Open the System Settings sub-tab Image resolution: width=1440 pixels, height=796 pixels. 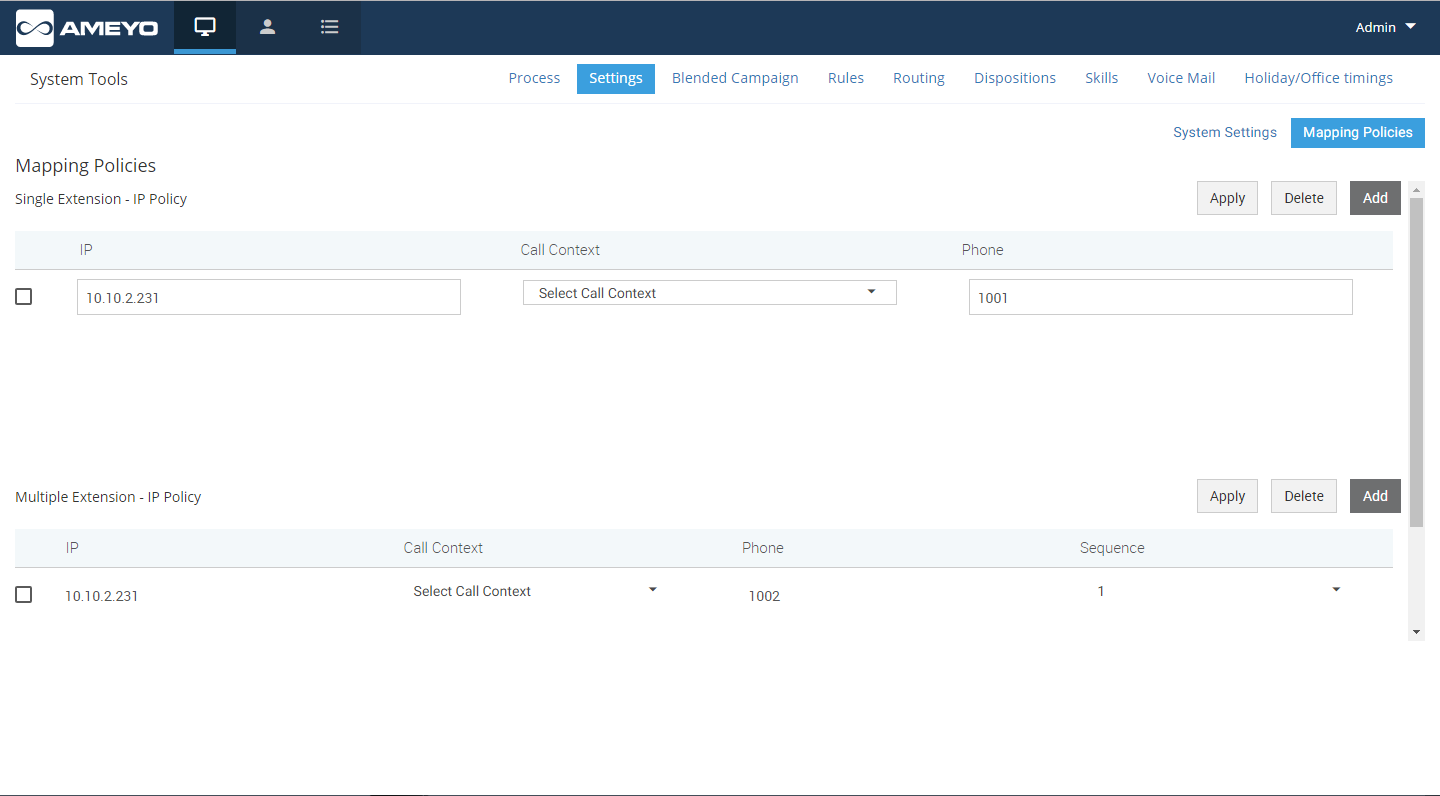[x=1224, y=132]
